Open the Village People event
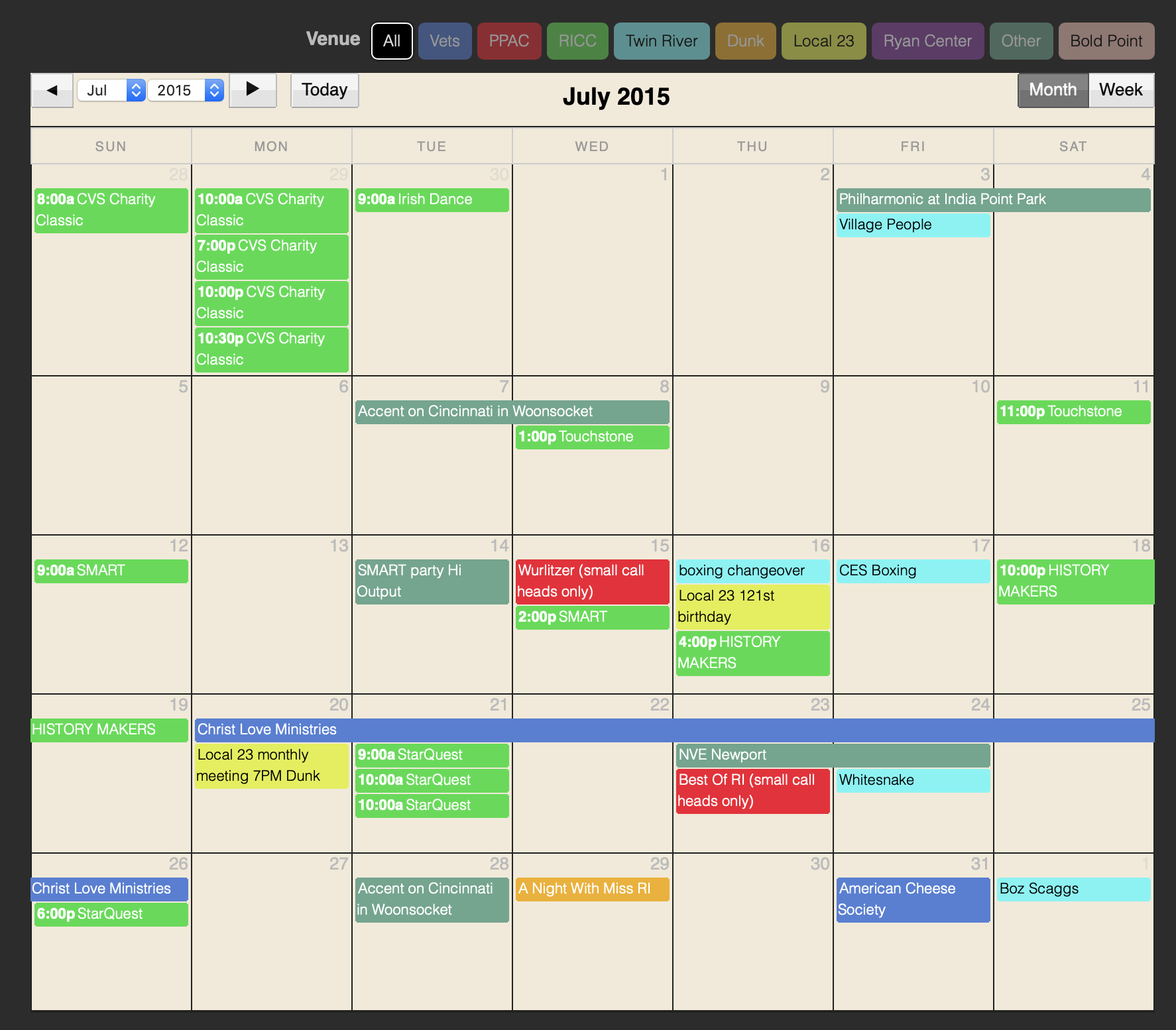Screen dimensions: 1176x1030 coord(912,225)
